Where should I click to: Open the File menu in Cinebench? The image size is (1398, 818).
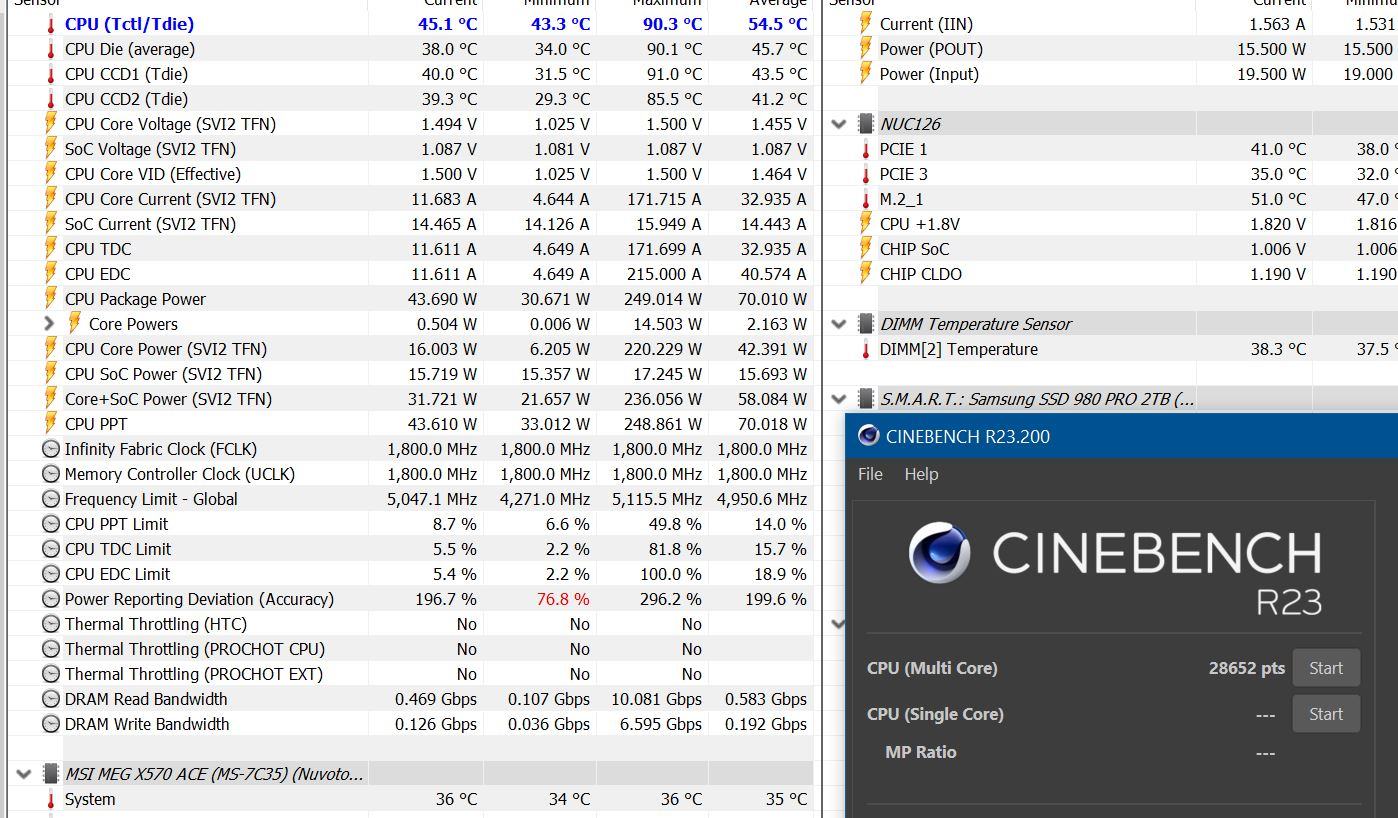click(x=870, y=474)
